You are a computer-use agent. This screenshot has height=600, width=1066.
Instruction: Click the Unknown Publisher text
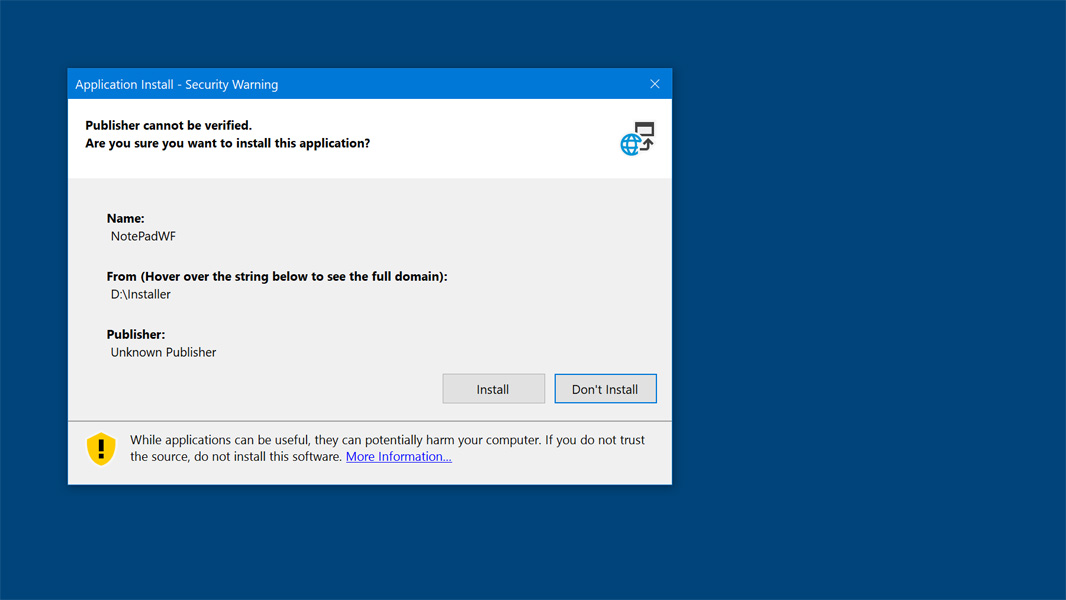tap(163, 352)
